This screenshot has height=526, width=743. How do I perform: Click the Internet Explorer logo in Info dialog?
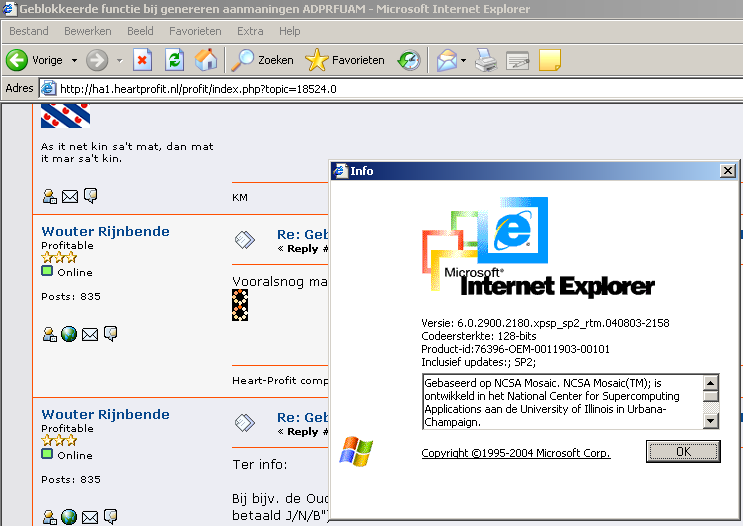click(538, 246)
